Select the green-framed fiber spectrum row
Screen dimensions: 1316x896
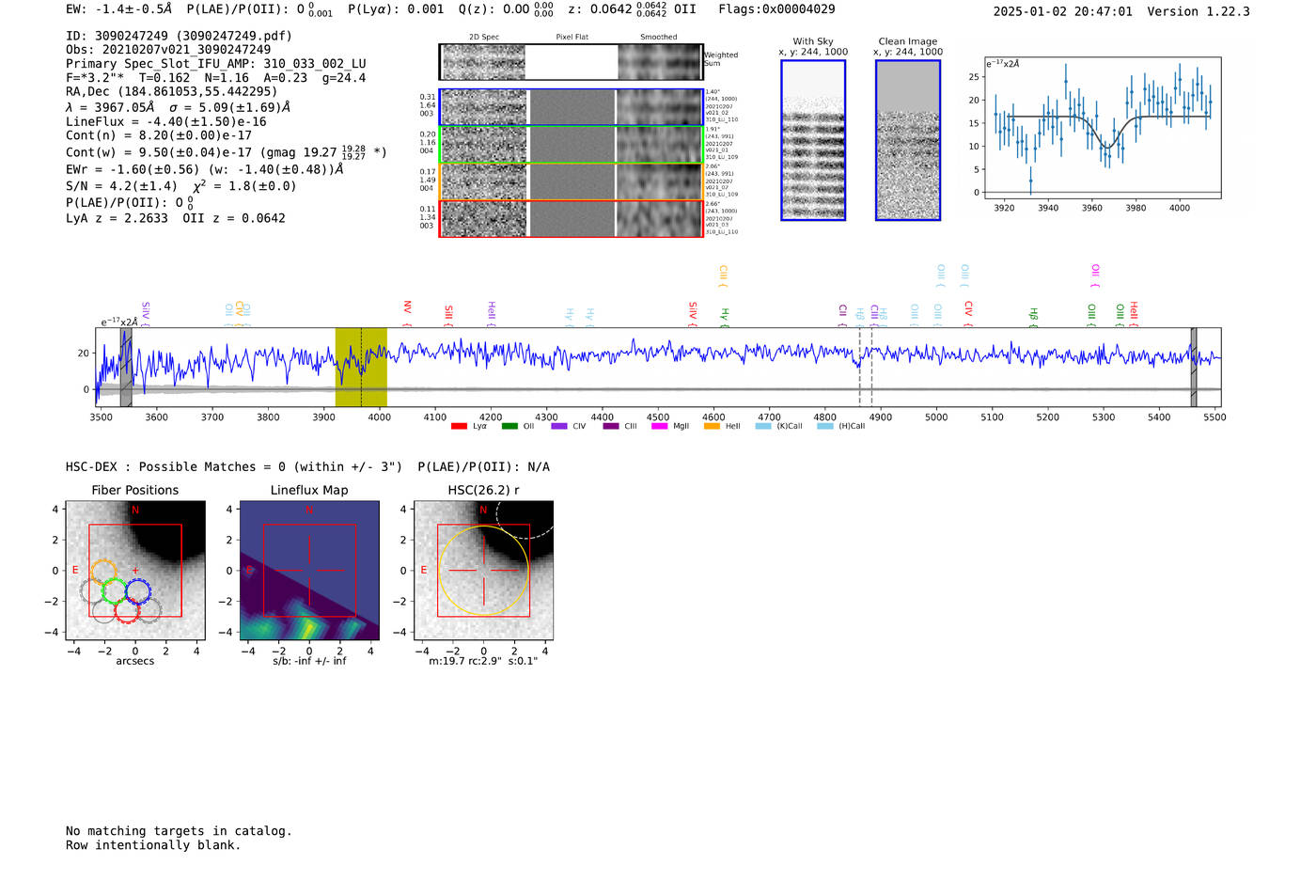pos(571,145)
